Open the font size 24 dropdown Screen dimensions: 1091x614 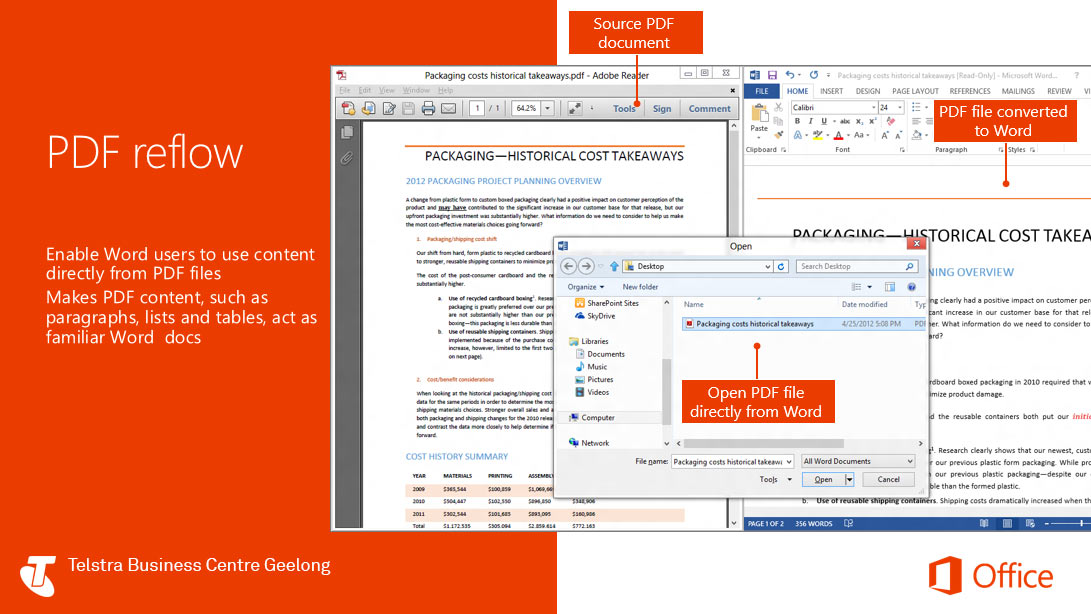900,108
